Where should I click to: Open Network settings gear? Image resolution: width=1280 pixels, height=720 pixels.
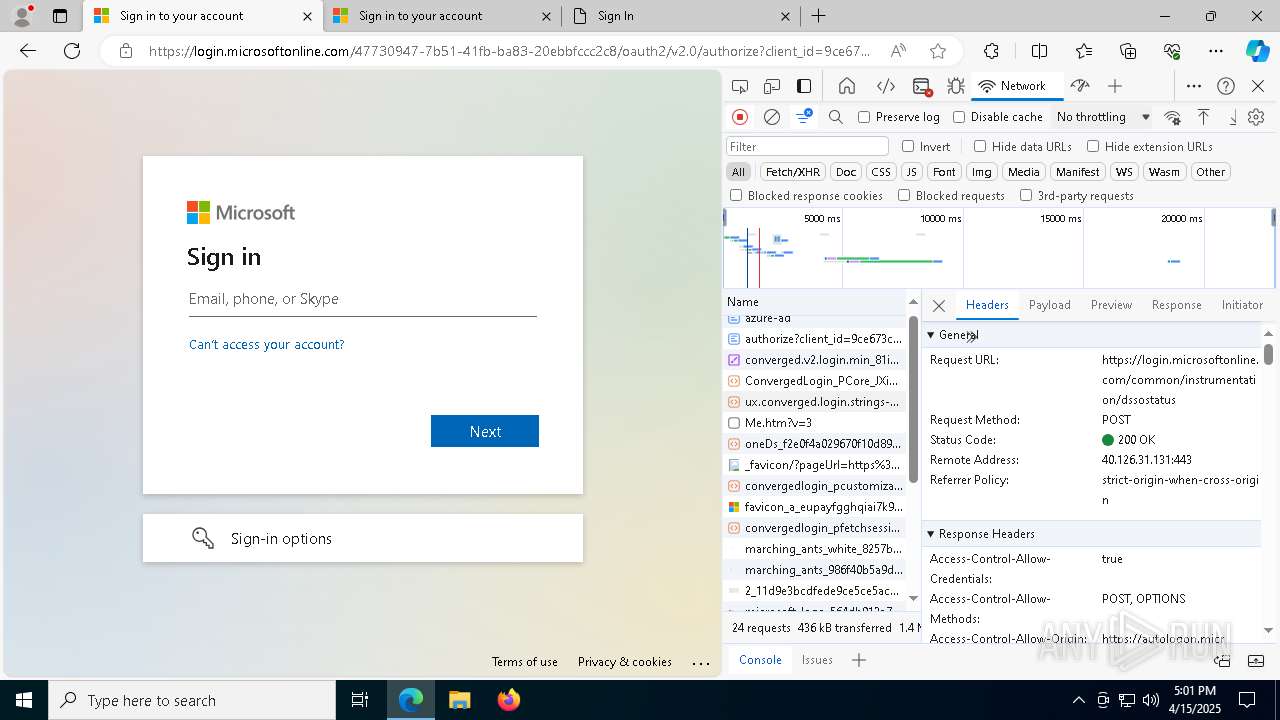[1256, 117]
